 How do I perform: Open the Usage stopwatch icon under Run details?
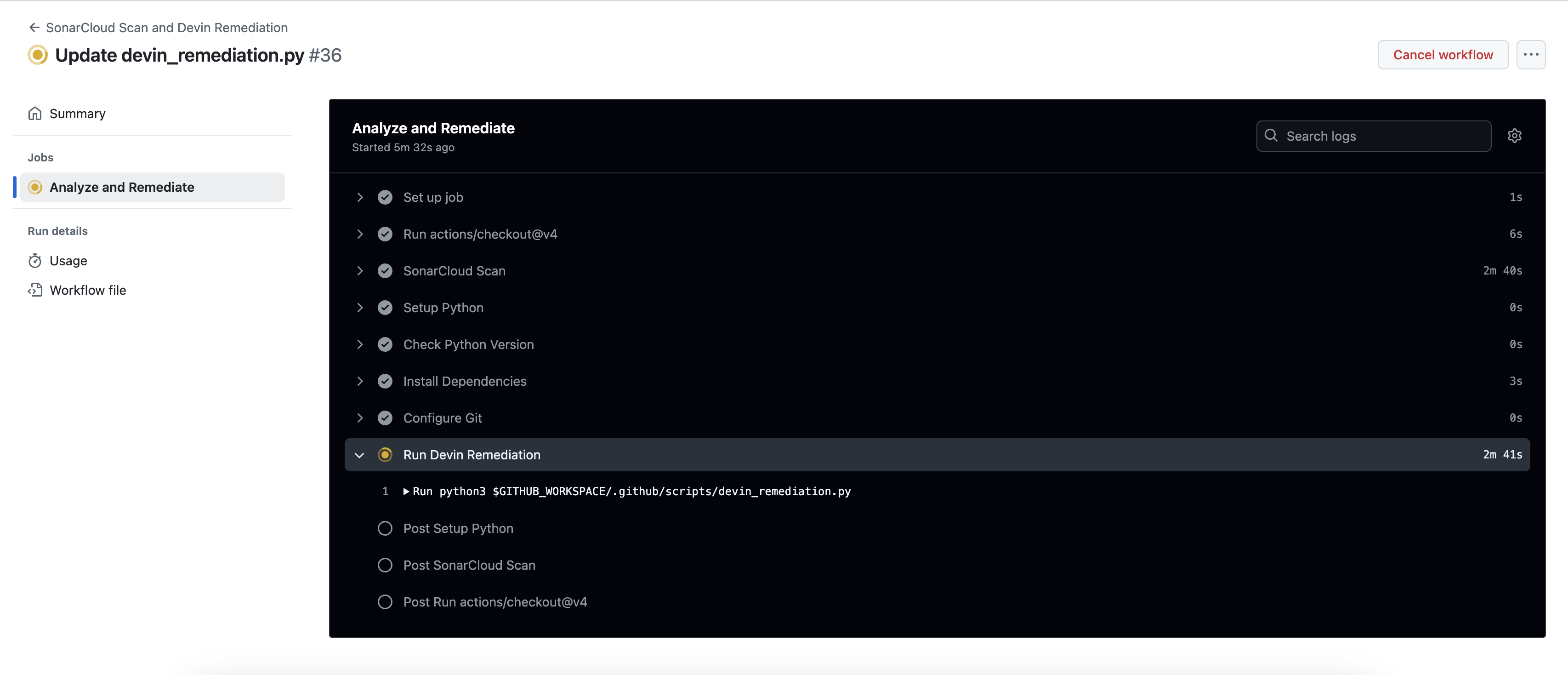[x=35, y=260]
